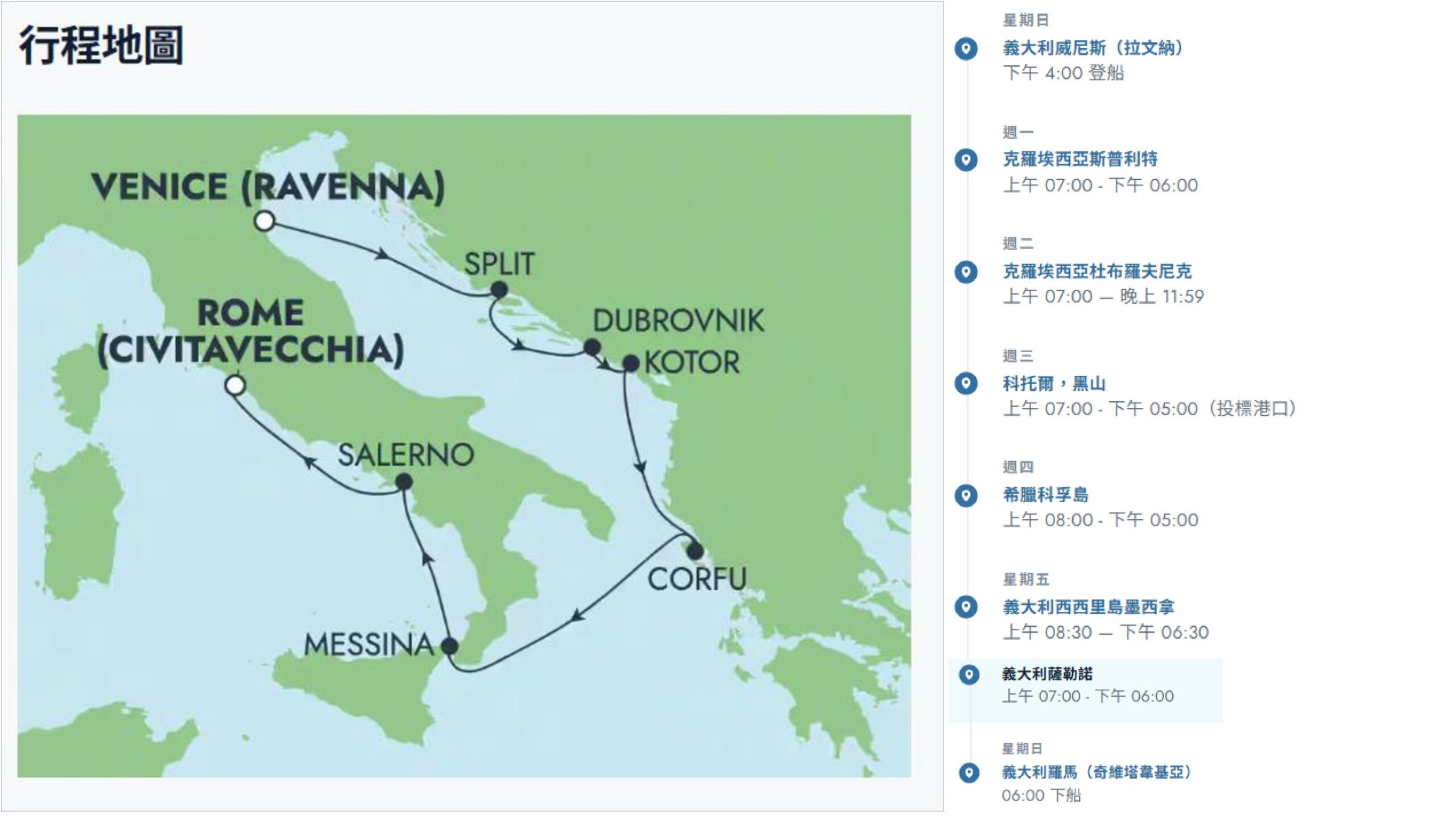Open the 克羅埃西亞斯普利特 port link
The image size is (1456, 819).
coord(1079,159)
